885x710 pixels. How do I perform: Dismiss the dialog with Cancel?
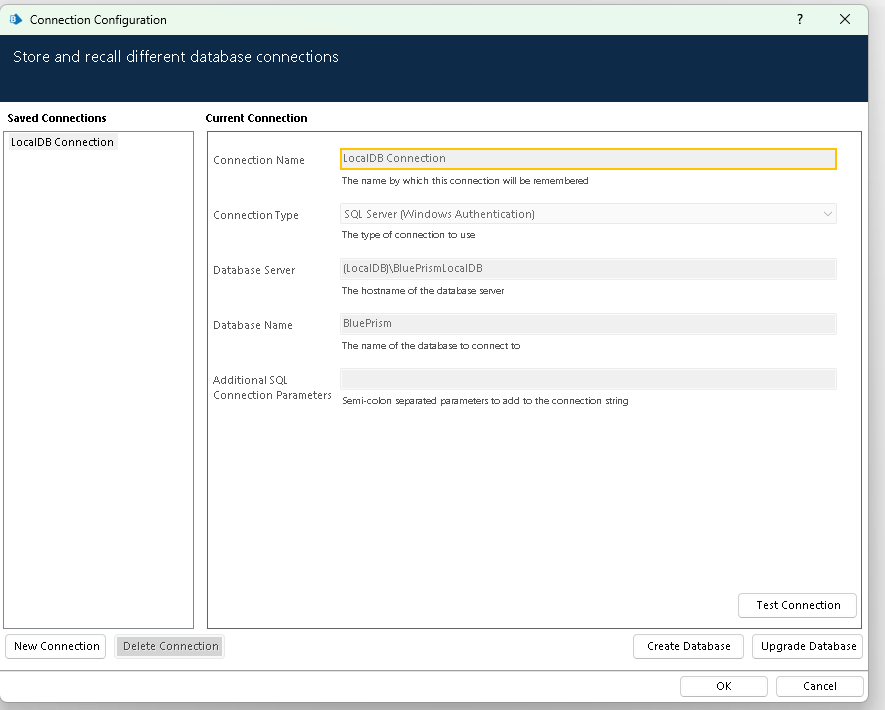[819, 686]
